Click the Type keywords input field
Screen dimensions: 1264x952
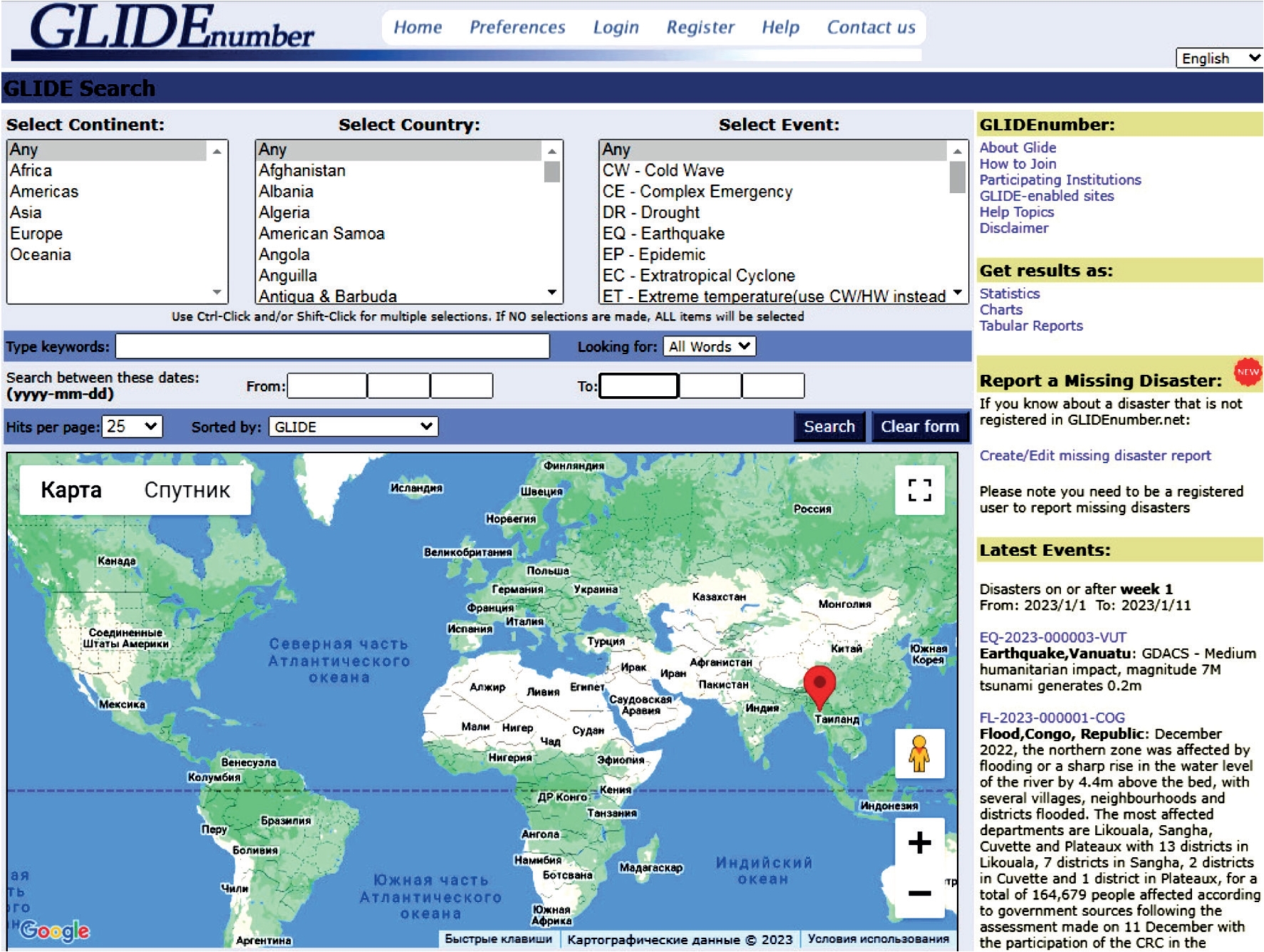(332, 346)
